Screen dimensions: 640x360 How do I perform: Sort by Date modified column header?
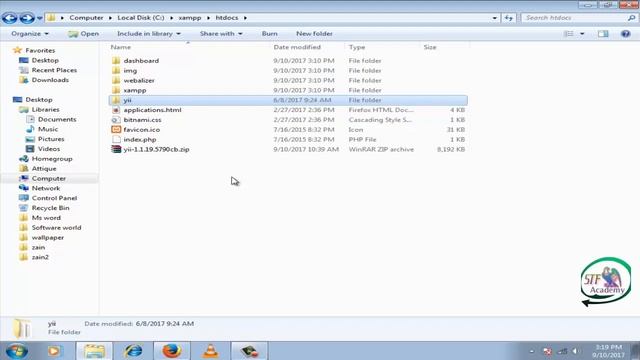297,47
